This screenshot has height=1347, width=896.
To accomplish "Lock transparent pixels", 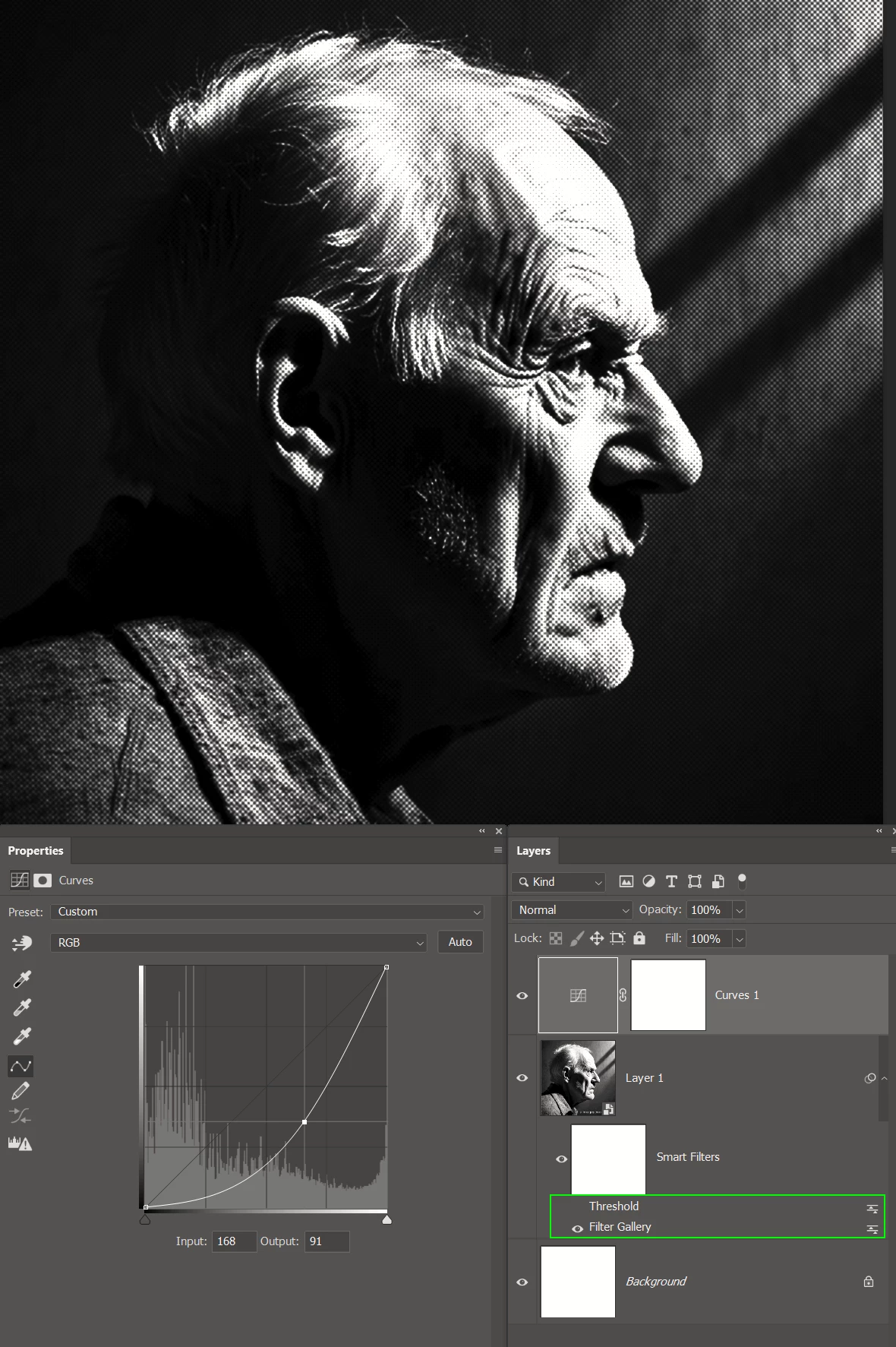I will [556, 938].
